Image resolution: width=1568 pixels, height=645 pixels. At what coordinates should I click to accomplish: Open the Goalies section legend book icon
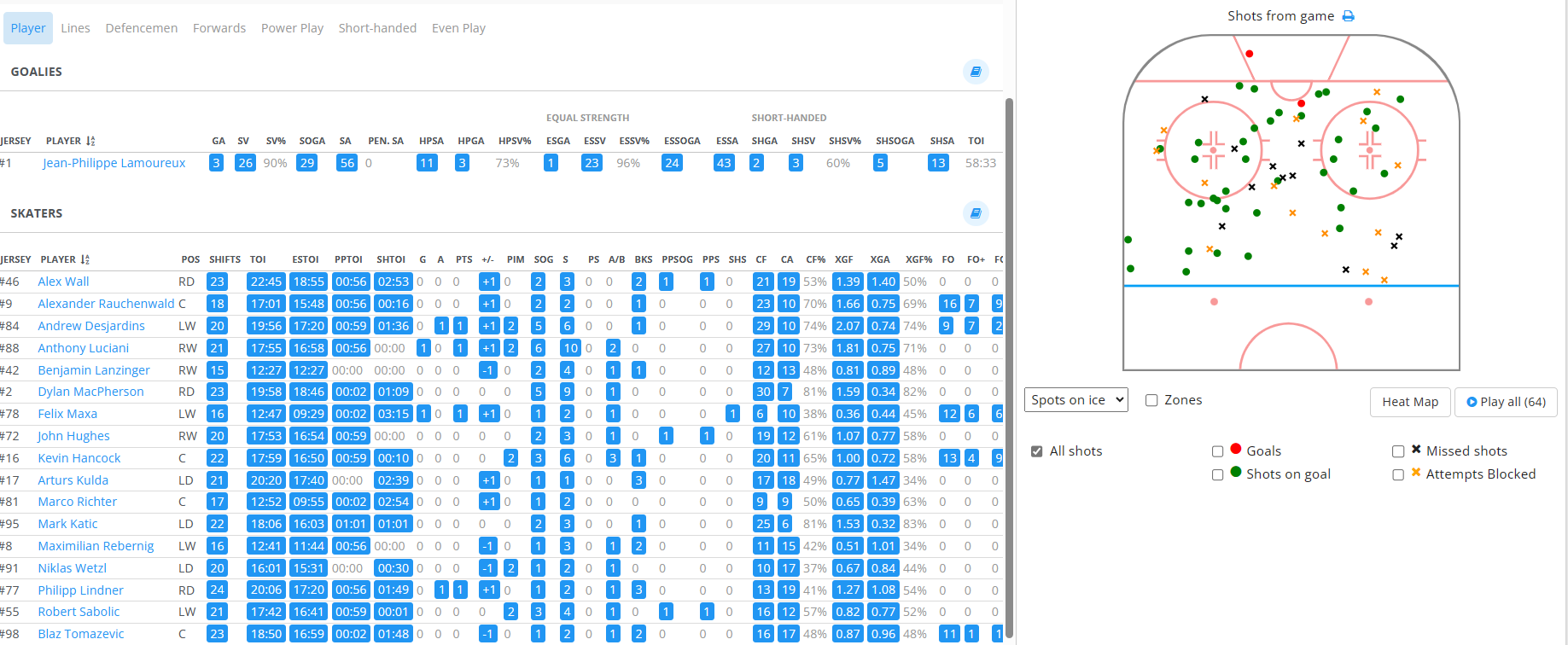pos(976,72)
